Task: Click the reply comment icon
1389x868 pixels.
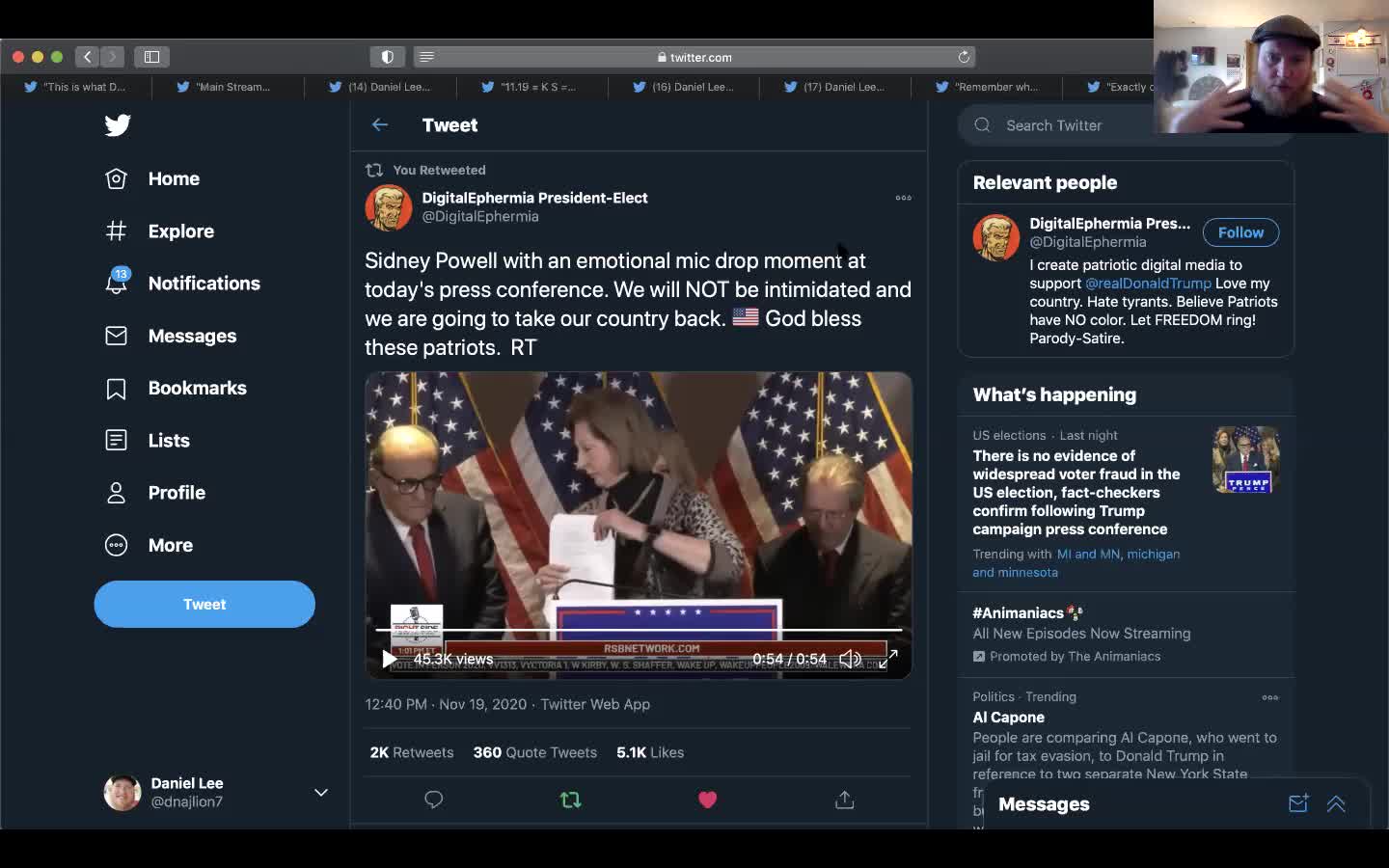Action: click(x=434, y=800)
